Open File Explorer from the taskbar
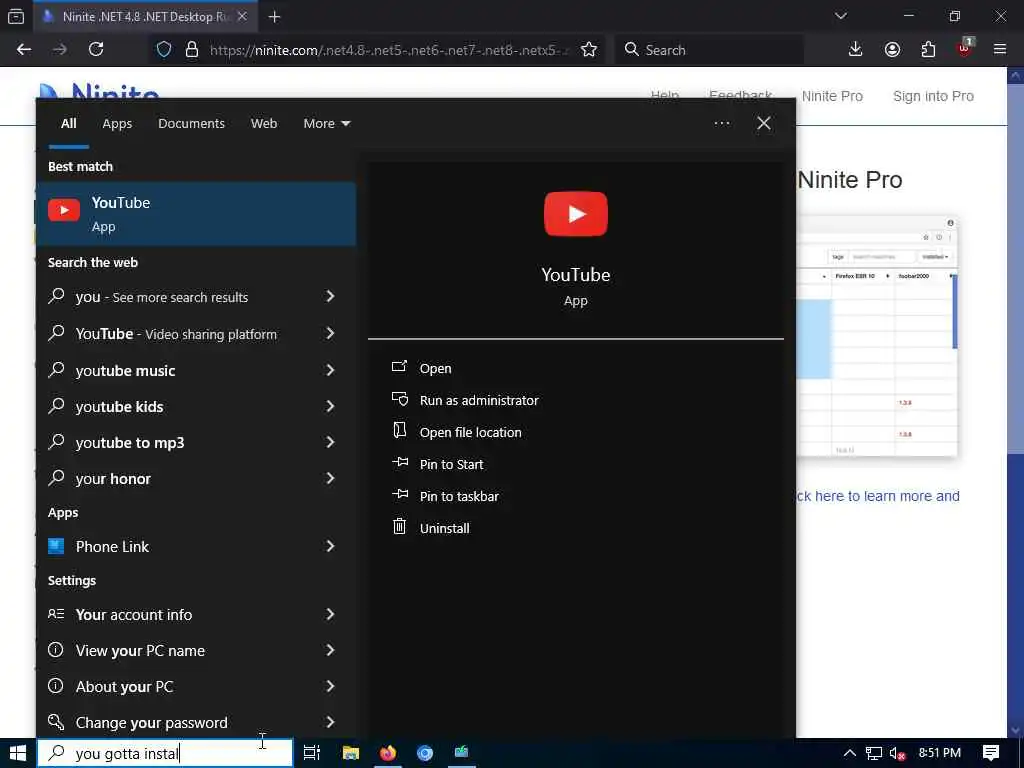The width and height of the screenshot is (1024, 768). (351, 753)
